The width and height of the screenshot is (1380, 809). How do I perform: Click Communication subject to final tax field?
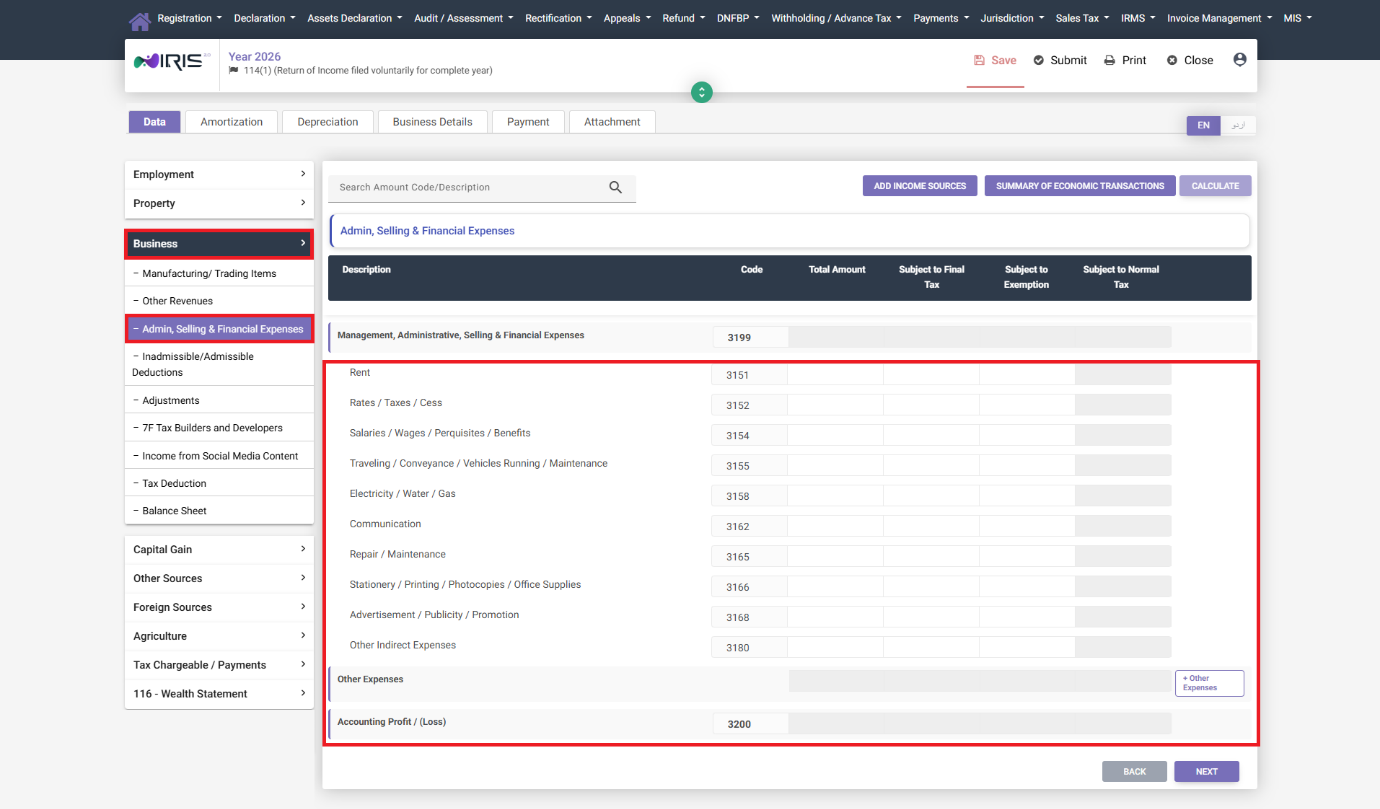tap(932, 526)
